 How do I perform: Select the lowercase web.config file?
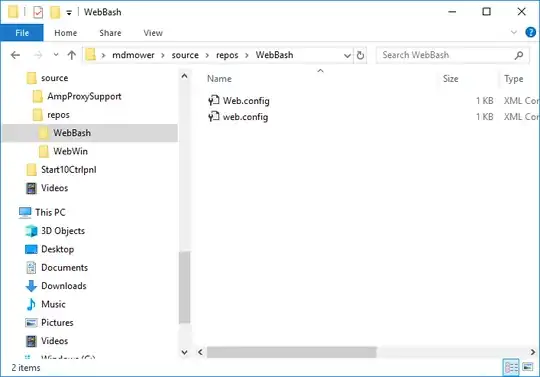click(245, 117)
